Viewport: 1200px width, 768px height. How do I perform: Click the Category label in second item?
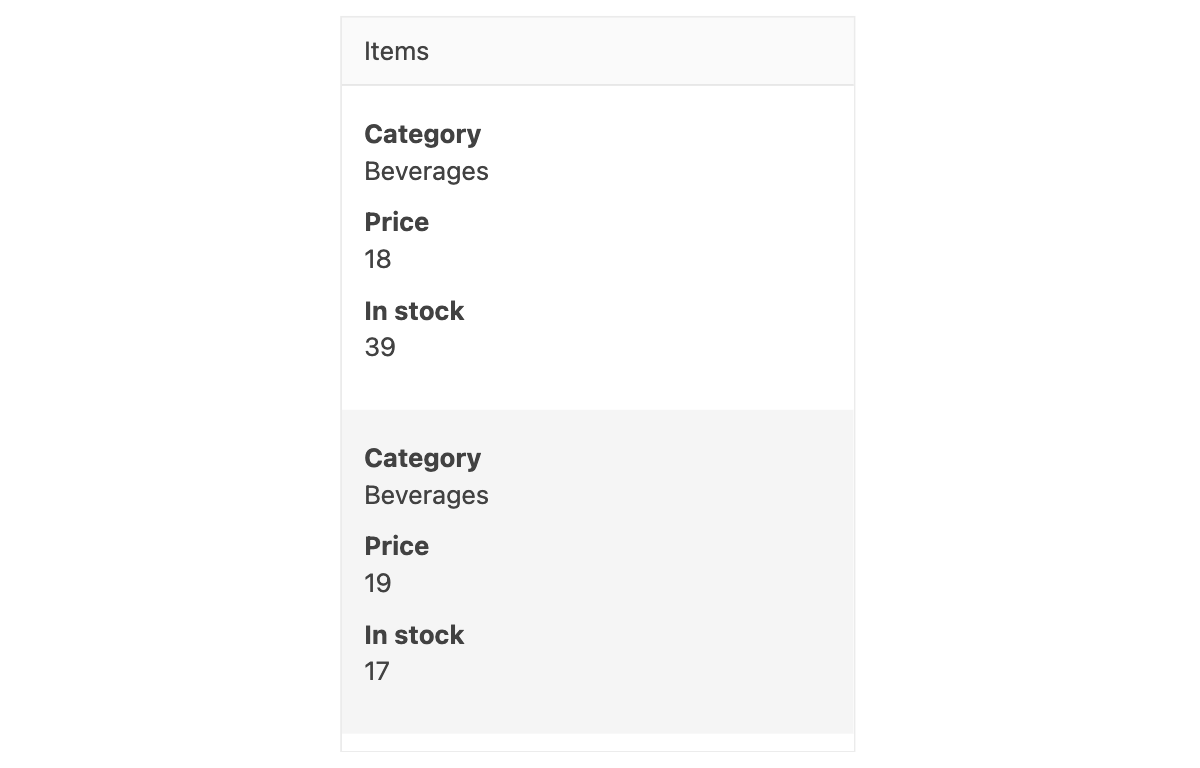[x=422, y=457]
